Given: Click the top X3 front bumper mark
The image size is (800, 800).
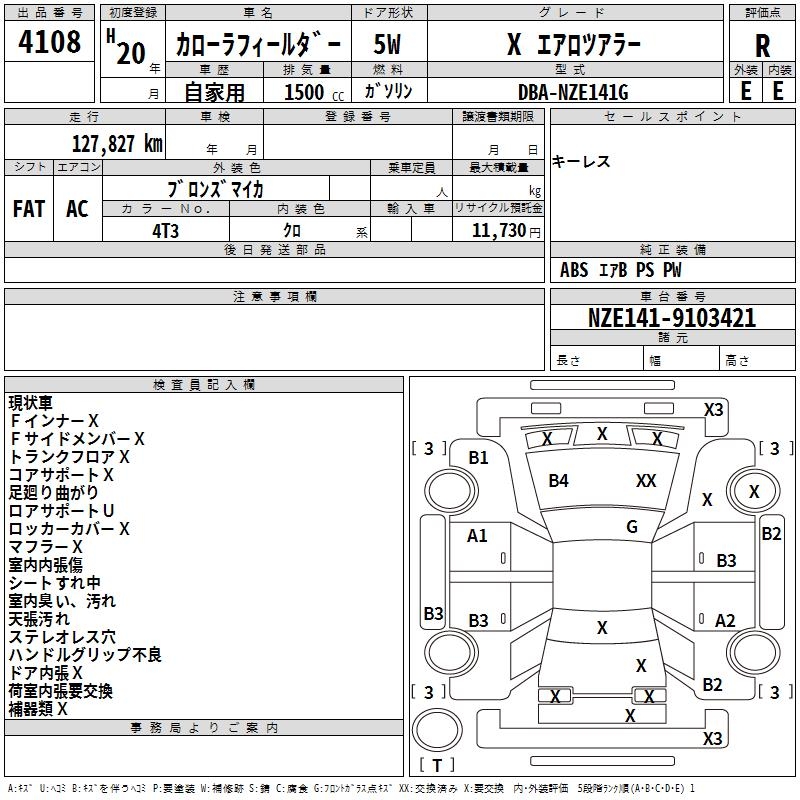Looking at the screenshot, I should (713, 410).
